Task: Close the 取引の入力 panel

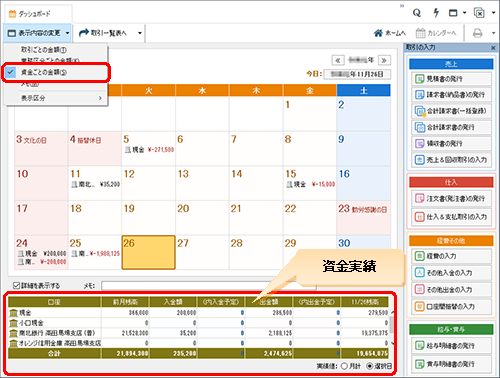Action: click(493, 48)
